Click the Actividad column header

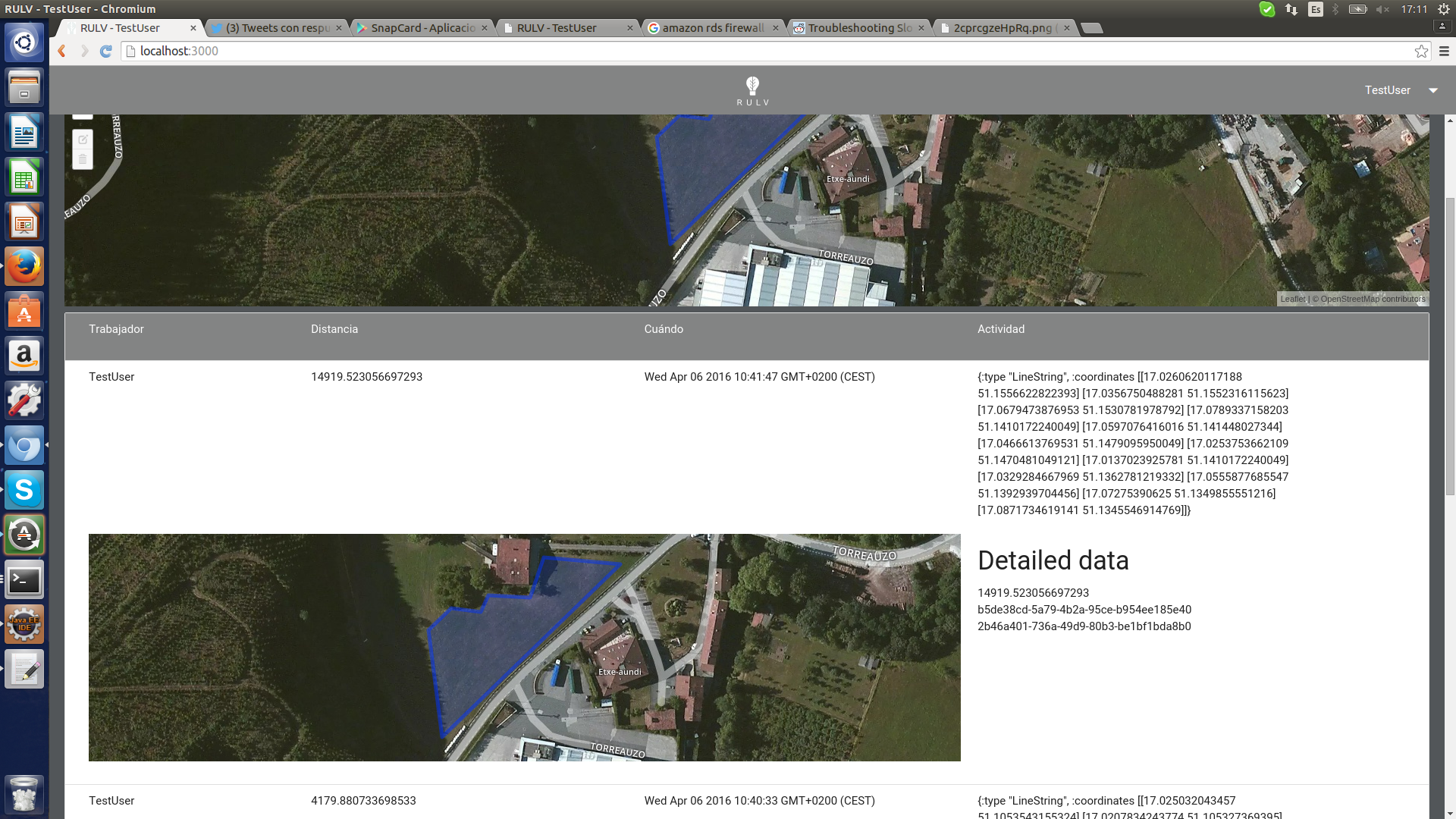(x=1001, y=329)
